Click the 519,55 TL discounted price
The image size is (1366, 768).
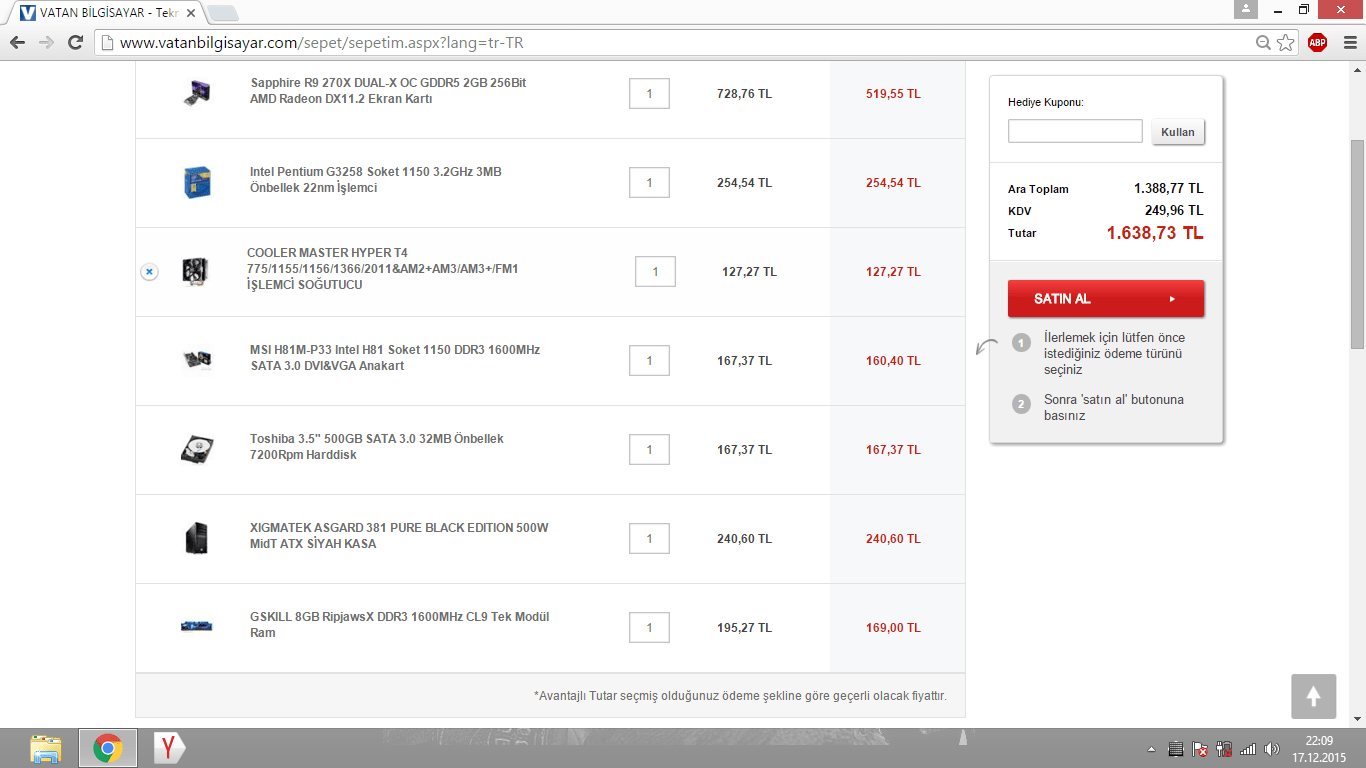[x=893, y=94]
